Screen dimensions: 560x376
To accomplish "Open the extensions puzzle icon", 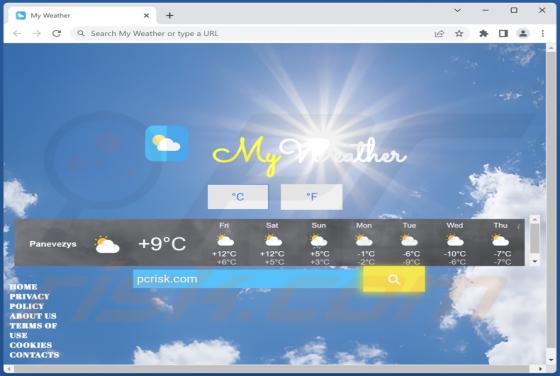I will [x=484, y=34].
